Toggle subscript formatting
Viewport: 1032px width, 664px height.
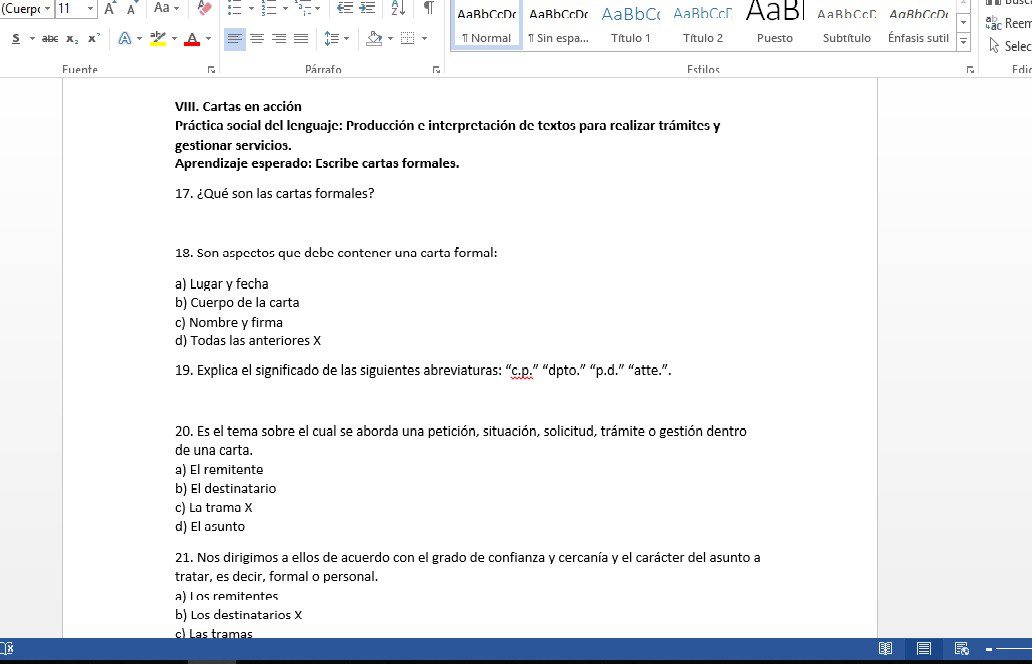[x=72, y=39]
